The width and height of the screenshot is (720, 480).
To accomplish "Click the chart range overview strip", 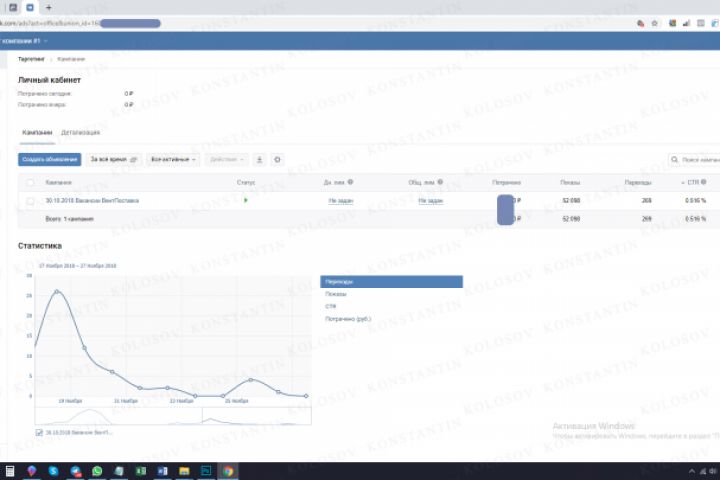I will (173, 416).
